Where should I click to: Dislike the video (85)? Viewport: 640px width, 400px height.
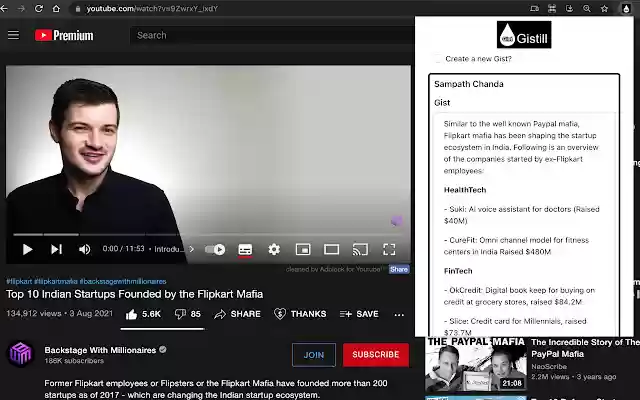pyautogui.click(x=188, y=314)
